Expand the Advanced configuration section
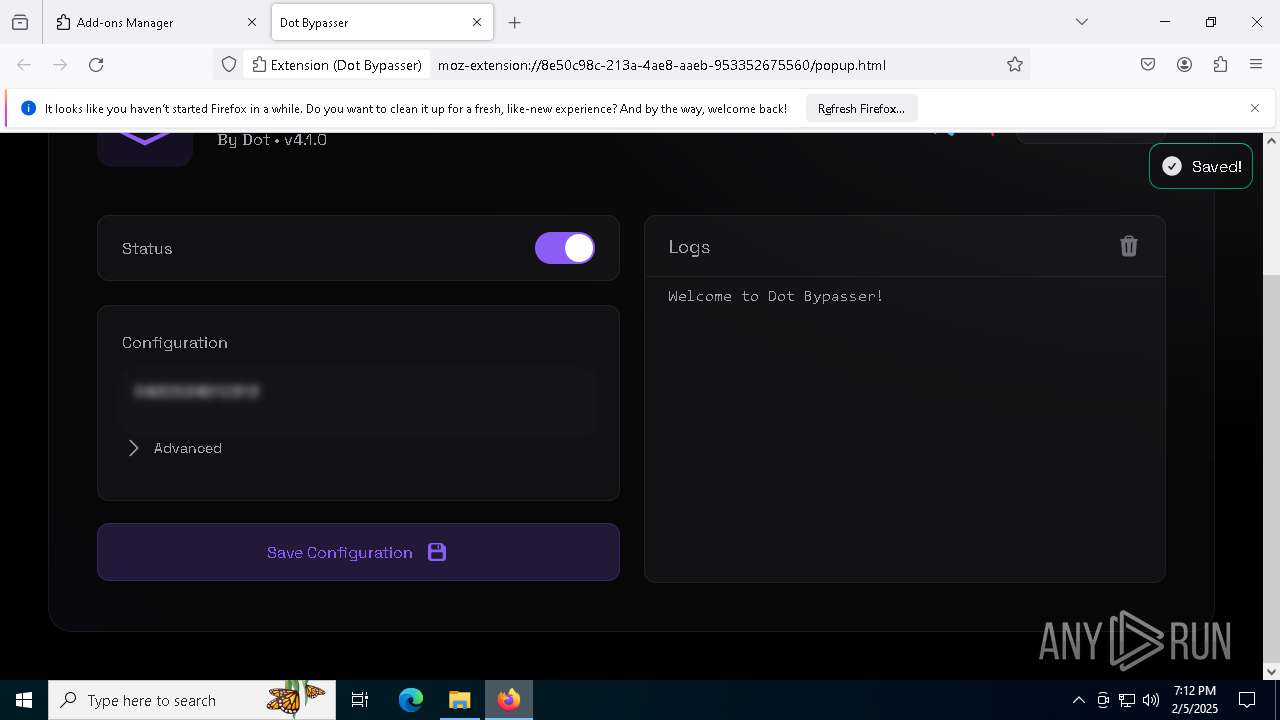Viewport: 1280px width, 720px height. [x=175, y=448]
